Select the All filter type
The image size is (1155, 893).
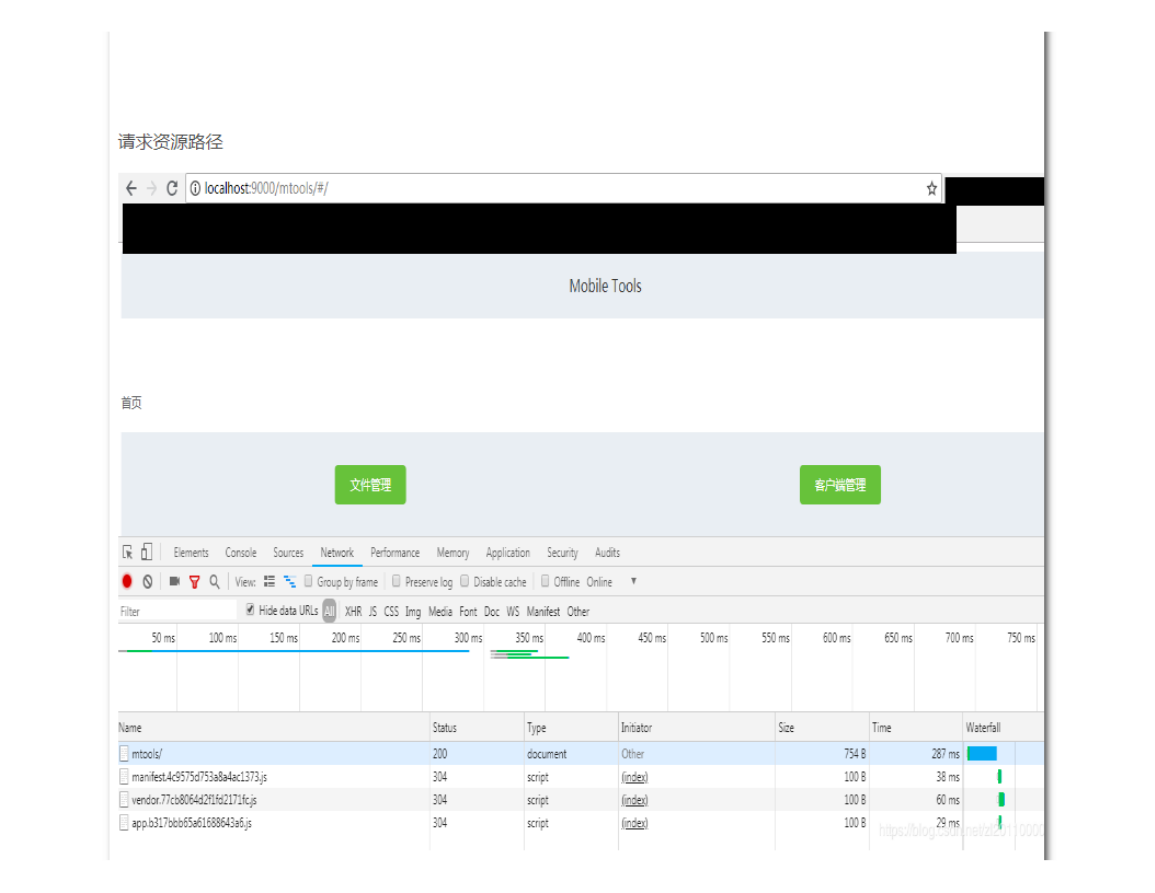[329, 611]
